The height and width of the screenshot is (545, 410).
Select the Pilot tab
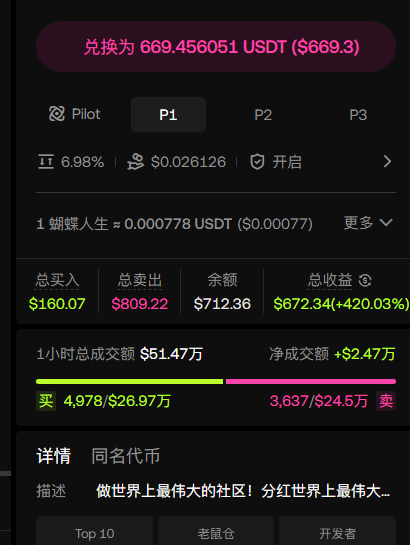(x=74, y=114)
